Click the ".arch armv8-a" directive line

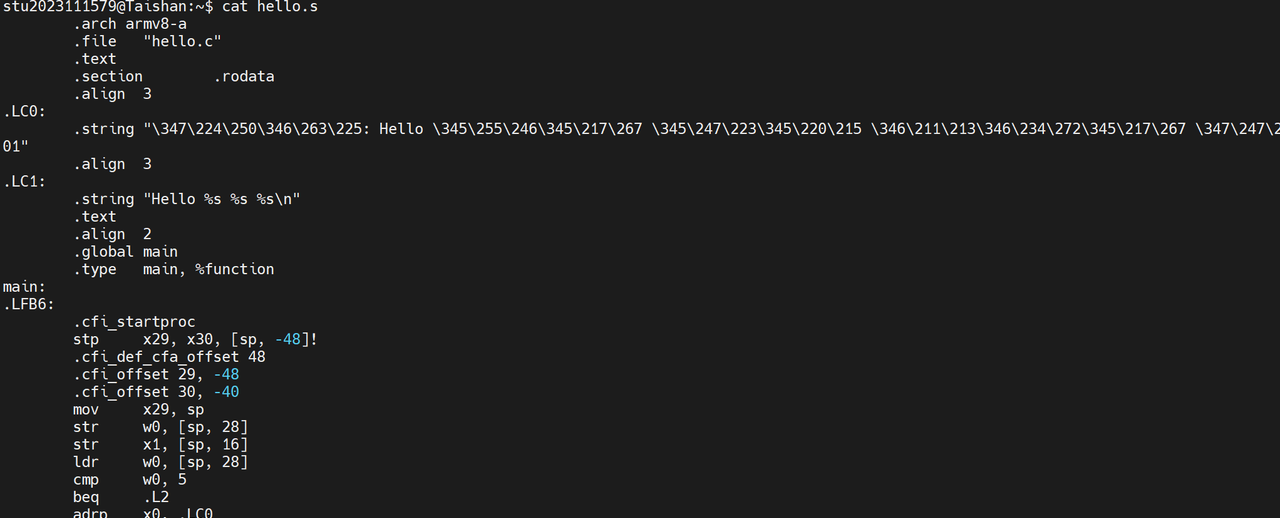pos(130,24)
